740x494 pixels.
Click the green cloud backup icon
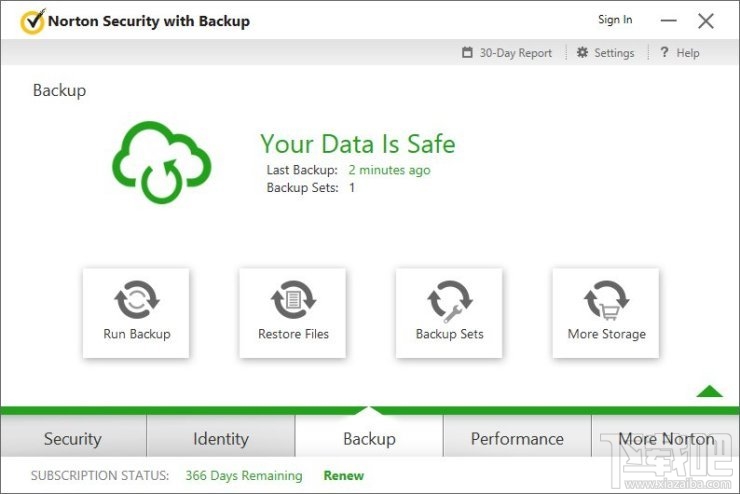(162, 162)
